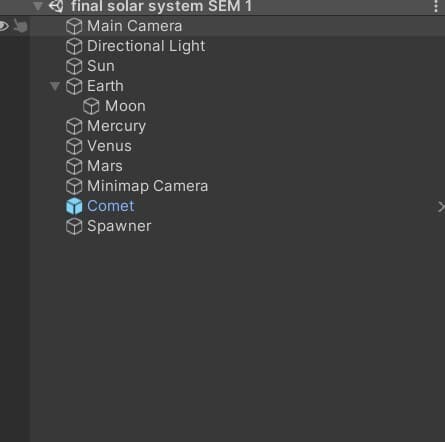Open Comet prefab via right chevron arrow
Screen dimensions: 445x442
[441, 207]
